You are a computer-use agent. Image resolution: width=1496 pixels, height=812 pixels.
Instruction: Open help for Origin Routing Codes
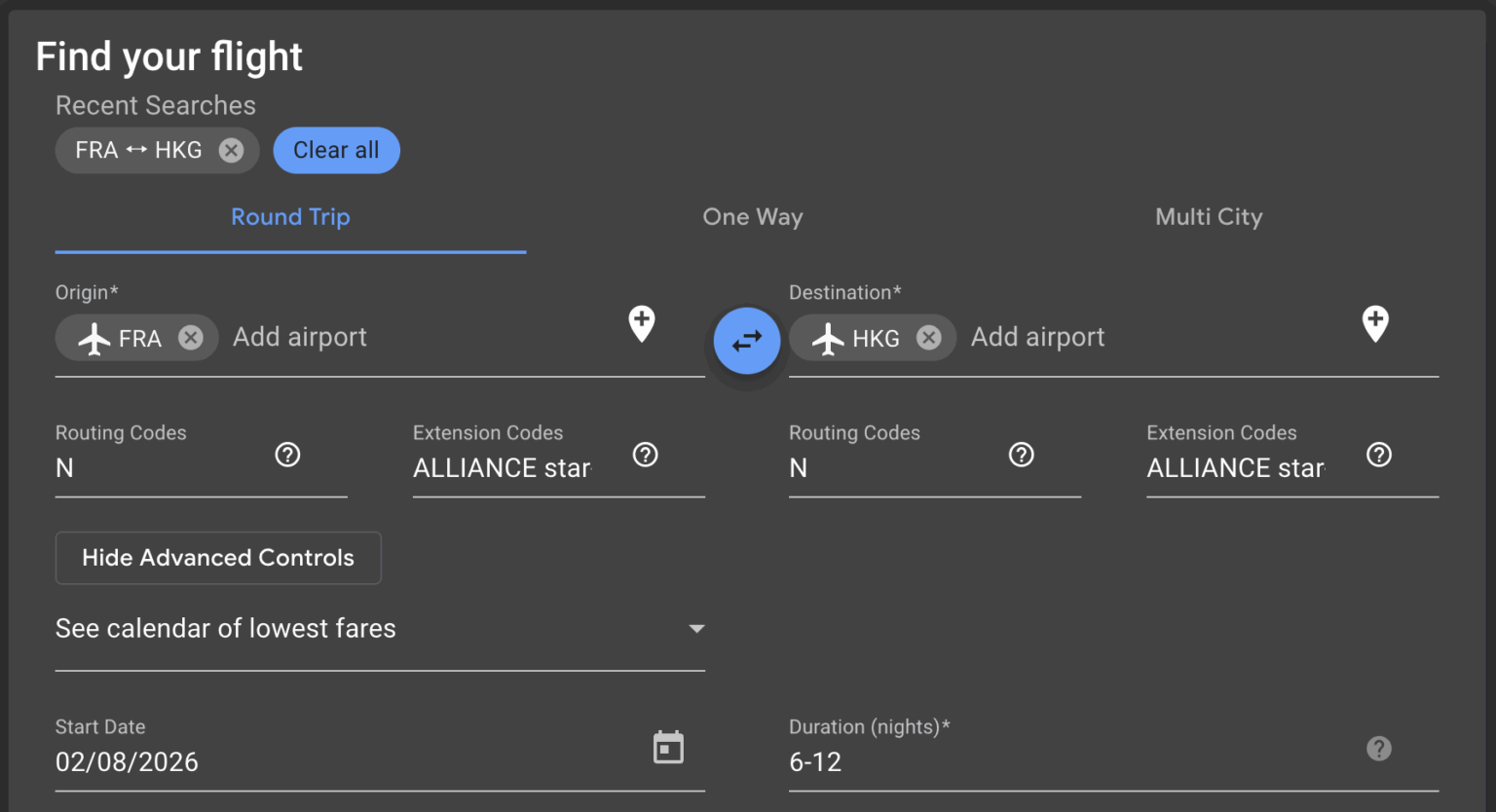287,455
